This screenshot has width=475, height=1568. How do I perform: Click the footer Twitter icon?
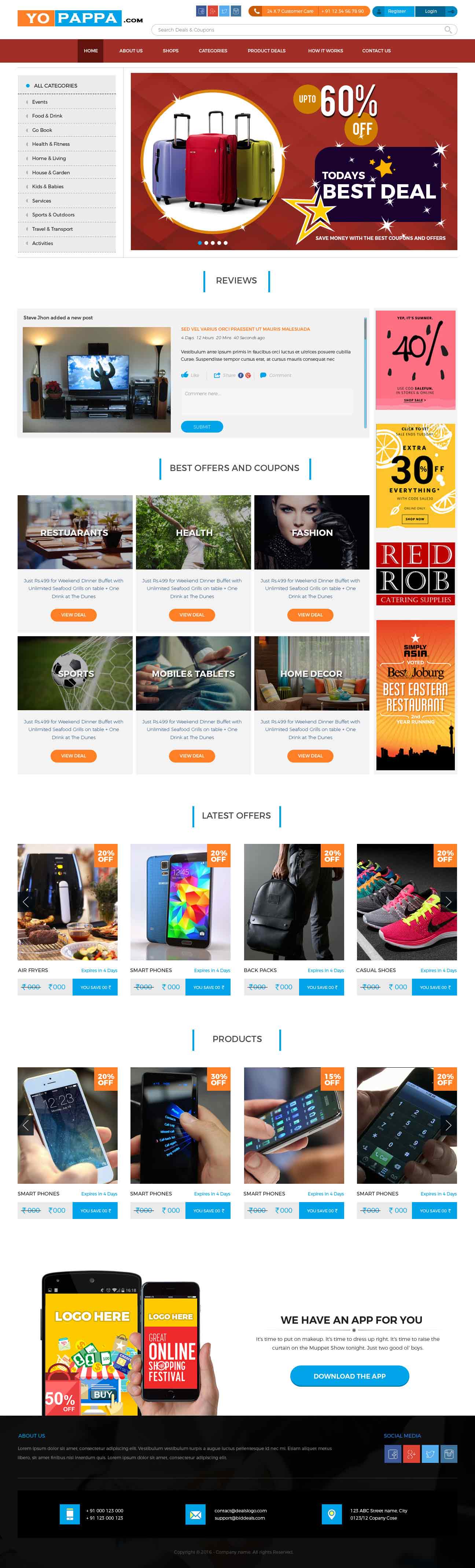(430, 1454)
